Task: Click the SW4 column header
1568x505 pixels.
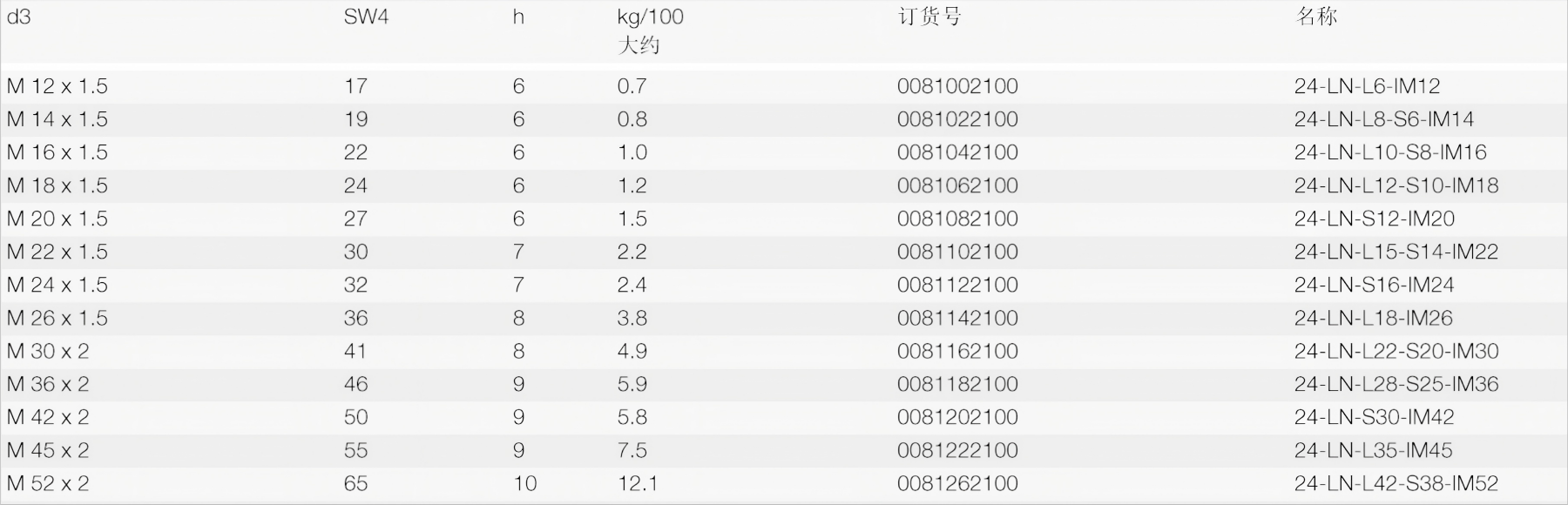Action: pos(366,17)
